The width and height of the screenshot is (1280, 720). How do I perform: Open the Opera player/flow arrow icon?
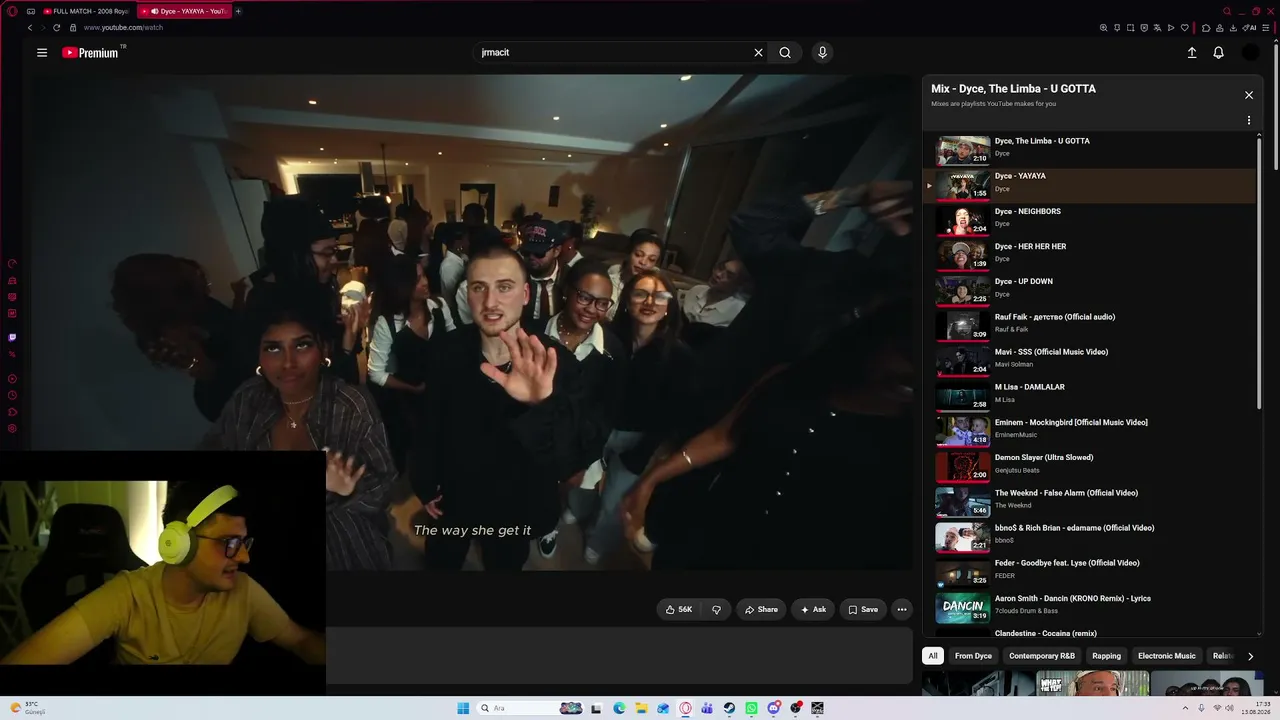(x=1171, y=28)
